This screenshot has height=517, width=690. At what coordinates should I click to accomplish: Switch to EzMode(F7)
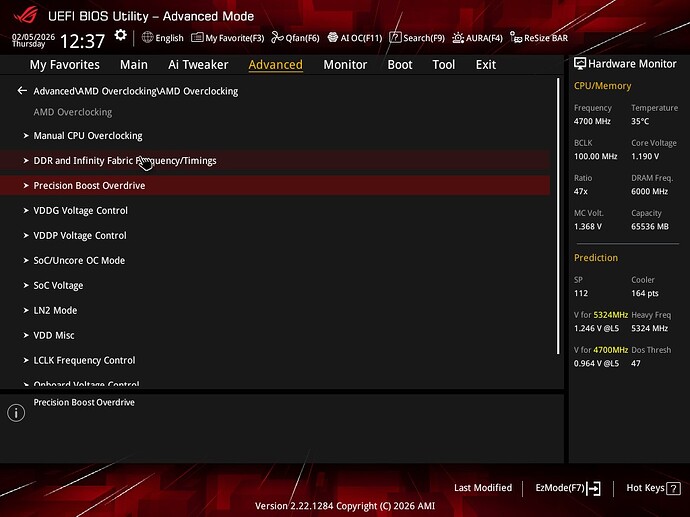point(568,488)
